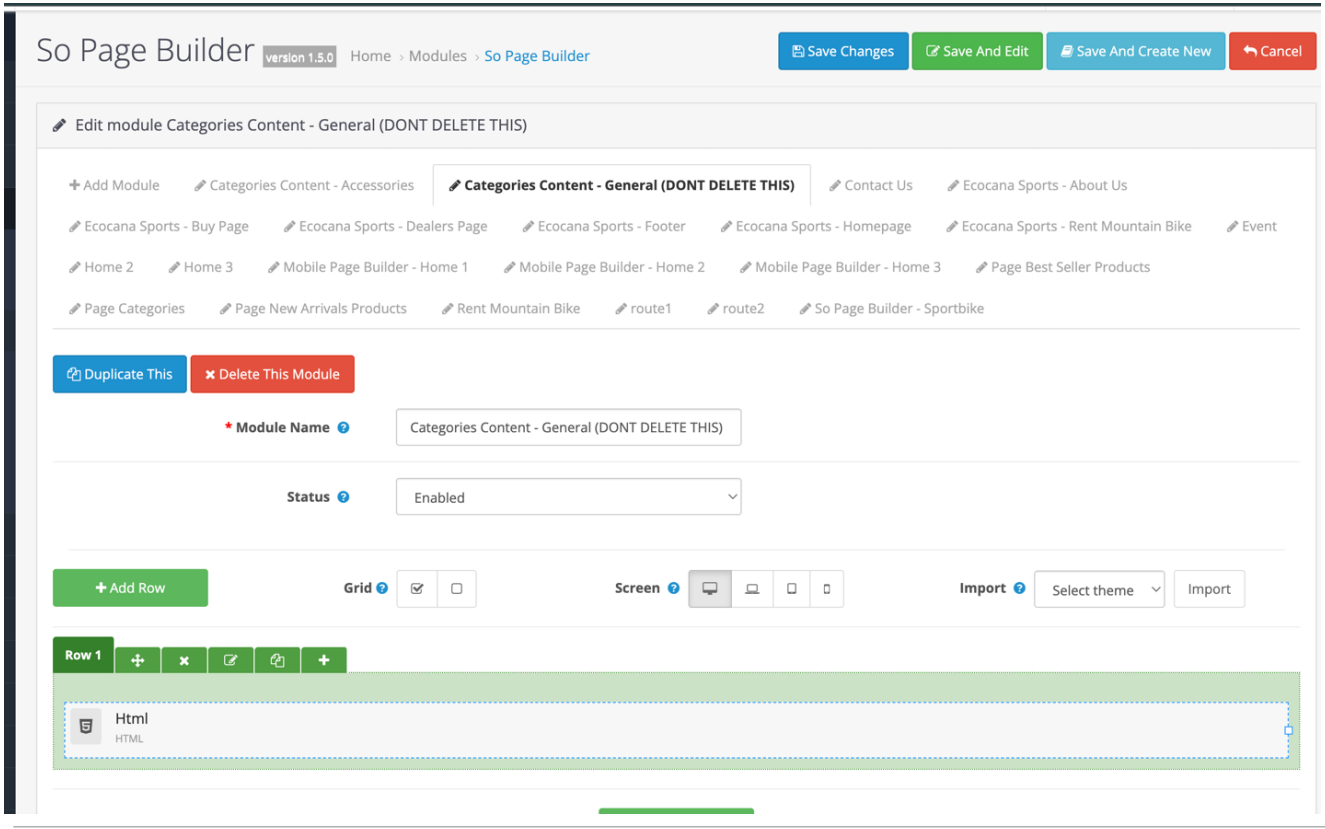The image size is (1325, 829).
Task: Click the delete Row 1 (x) icon
Action: 184,660
